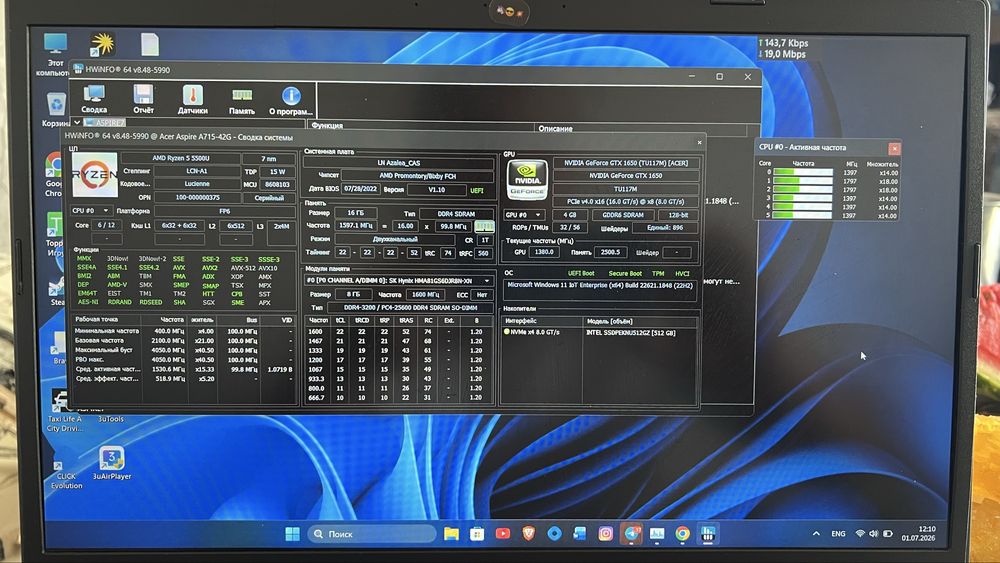This screenshot has width=1000, height=563.
Task: Click the Core 1 frequency bar
Action: tap(803, 181)
